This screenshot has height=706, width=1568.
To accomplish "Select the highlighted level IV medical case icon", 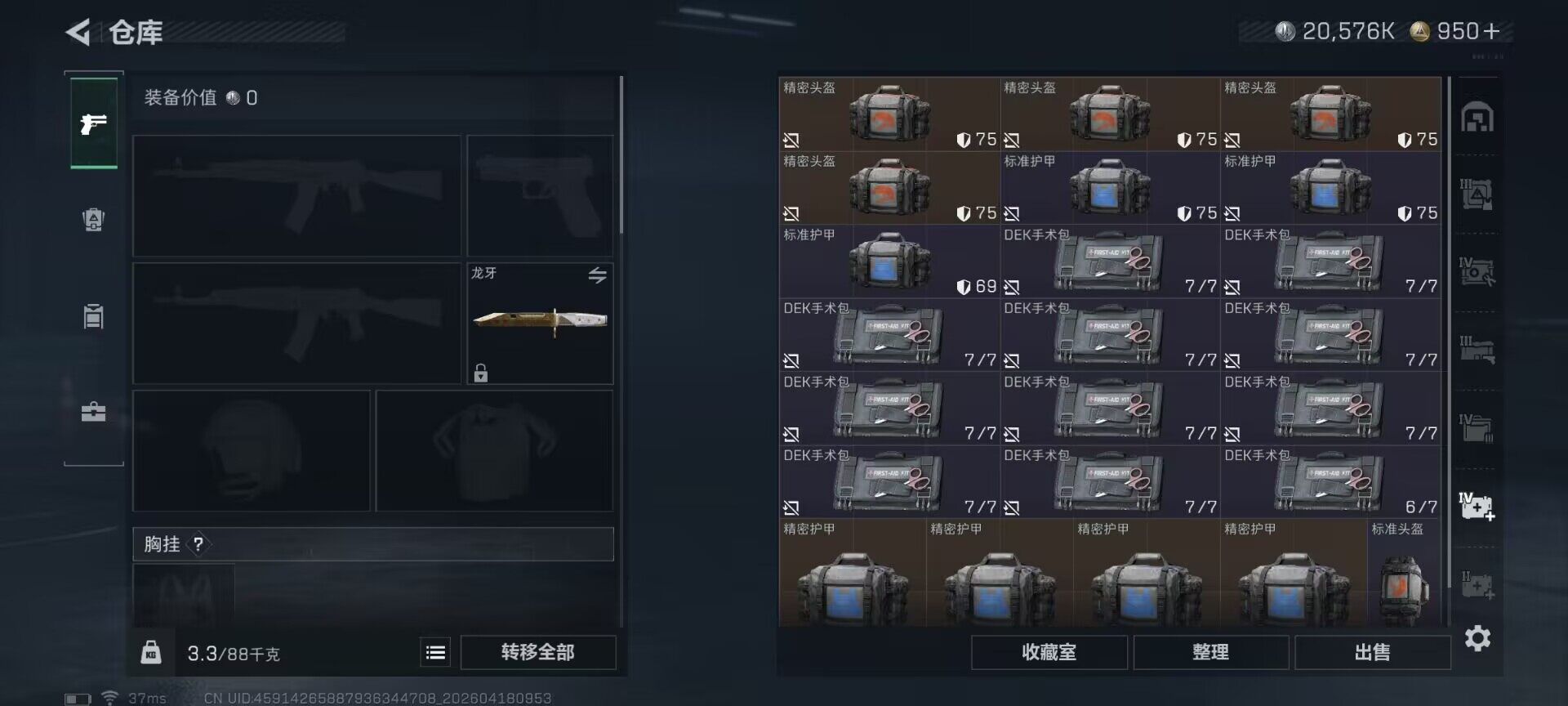I will point(1477,507).
